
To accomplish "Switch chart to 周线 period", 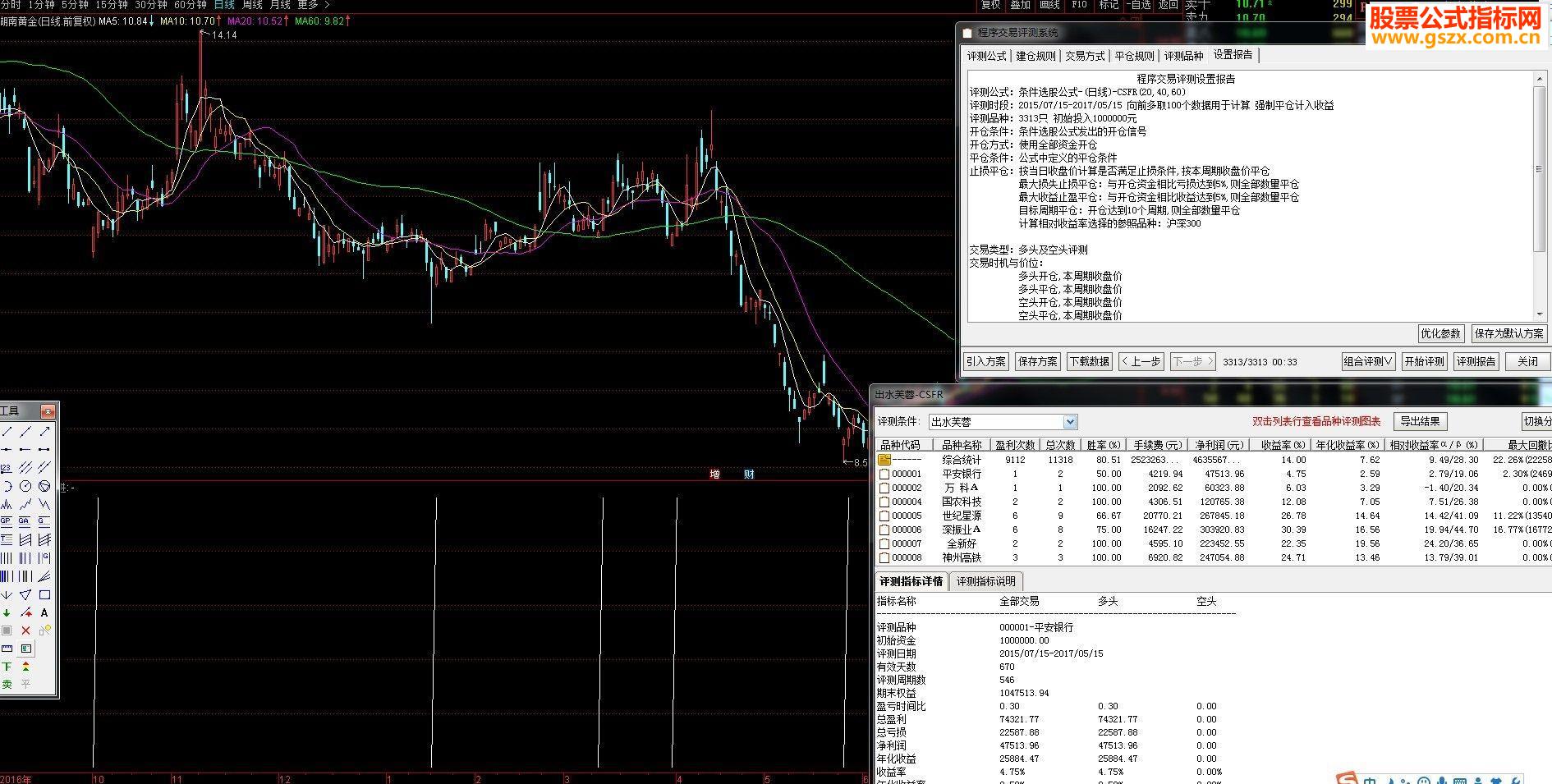I will pyautogui.click(x=252, y=5).
